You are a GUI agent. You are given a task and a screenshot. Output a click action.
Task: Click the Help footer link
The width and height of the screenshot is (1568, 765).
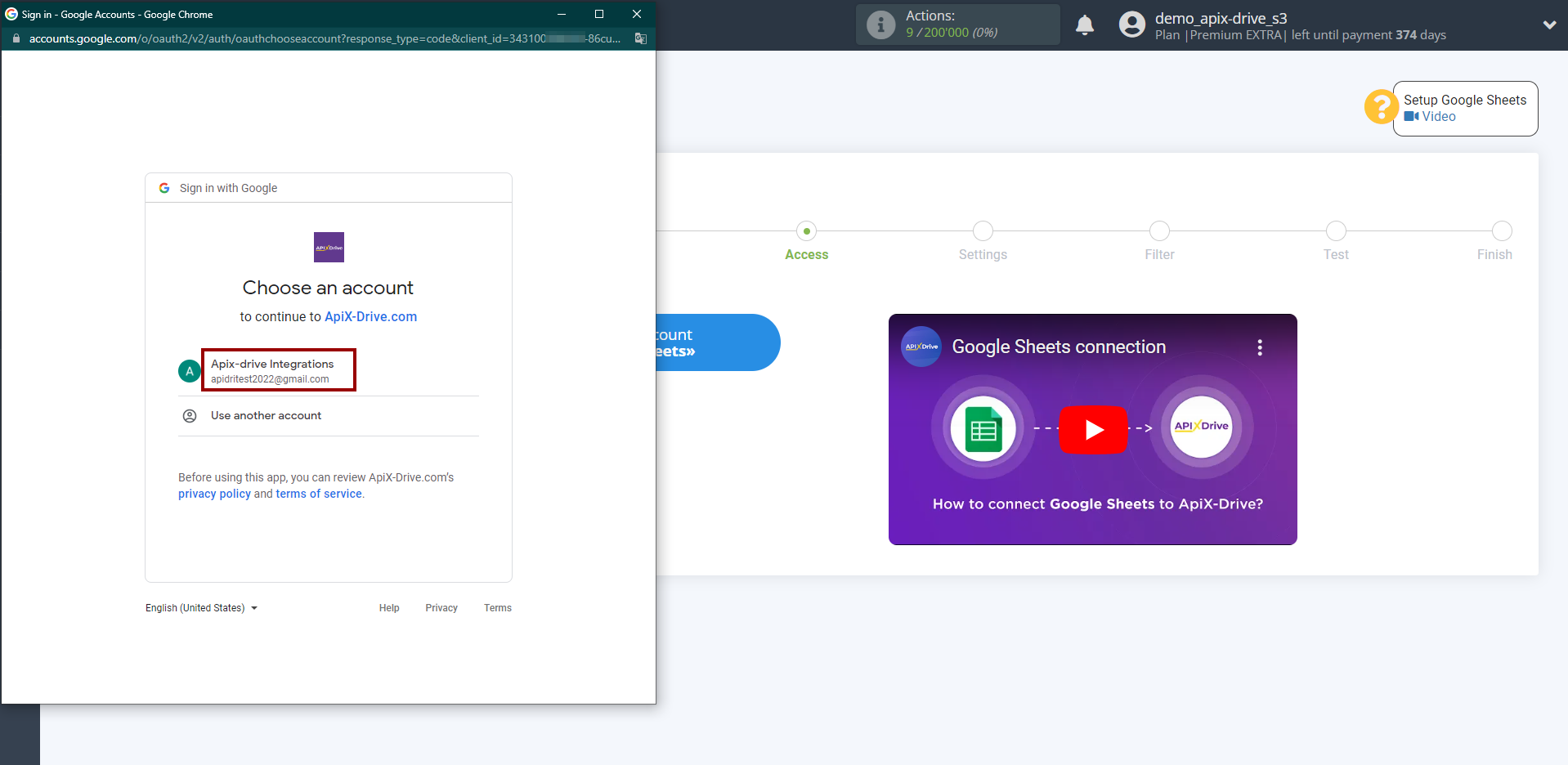click(389, 608)
